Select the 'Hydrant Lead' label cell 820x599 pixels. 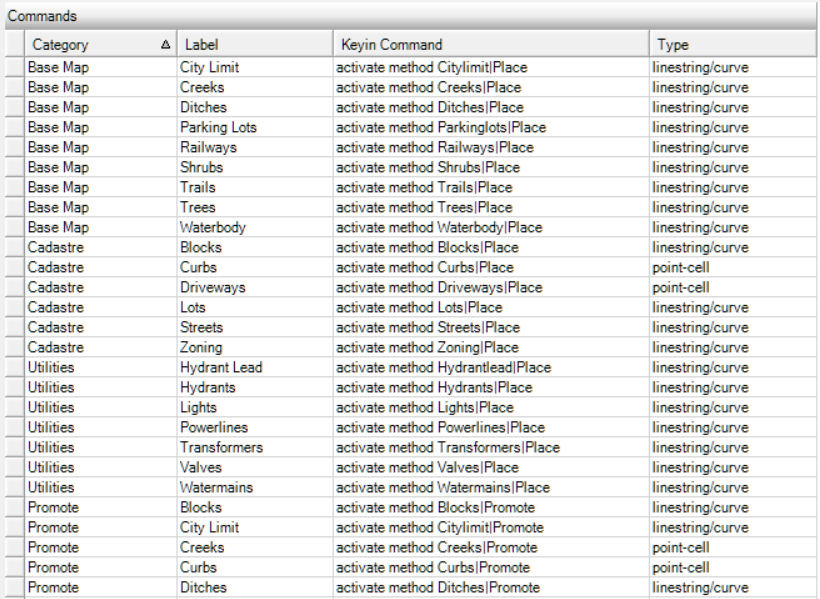[x=255, y=367]
